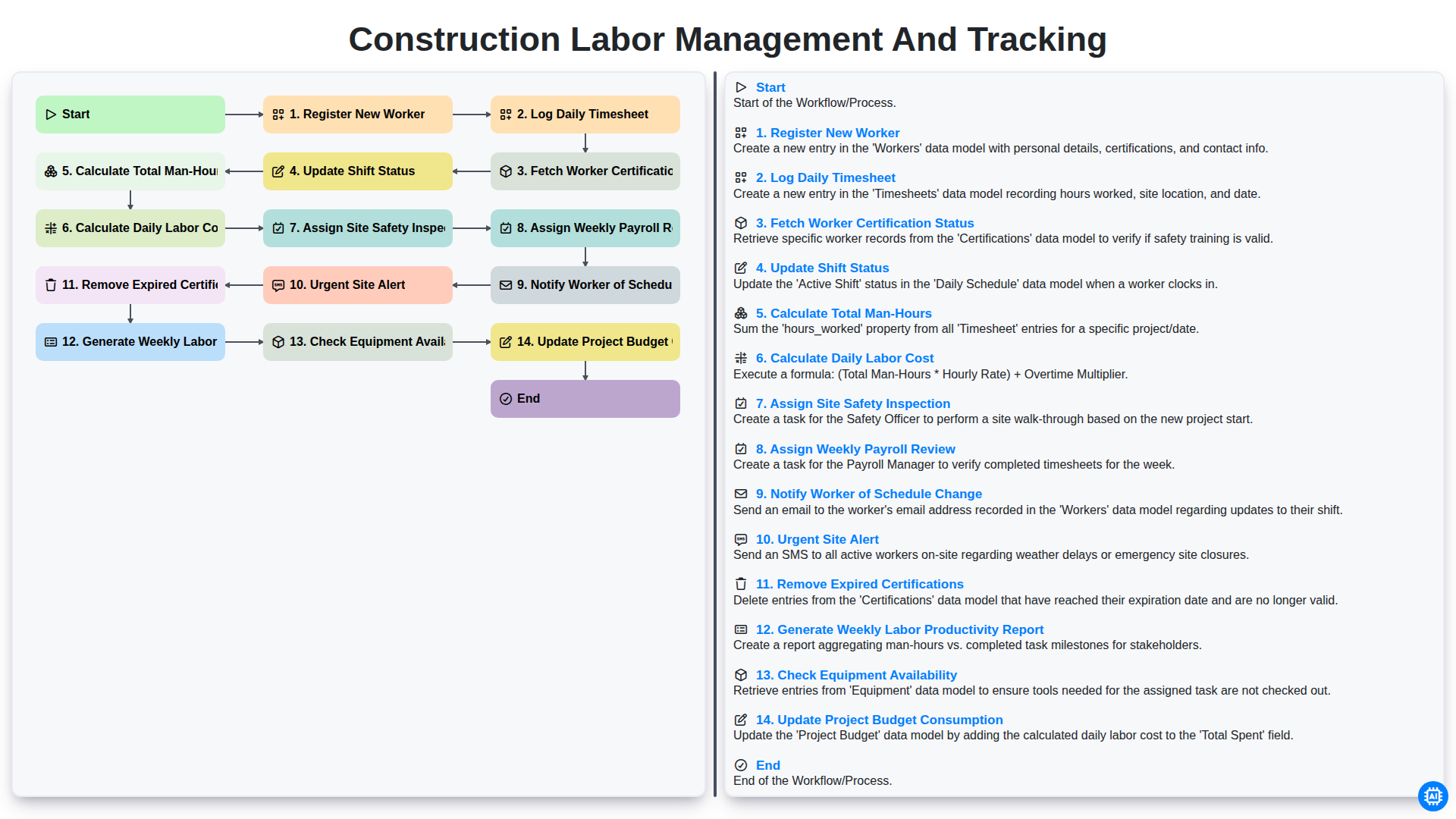1456x819 pixels.
Task: Click the description starting 'Update the Project Budget data model'
Action: [x=1013, y=736]
